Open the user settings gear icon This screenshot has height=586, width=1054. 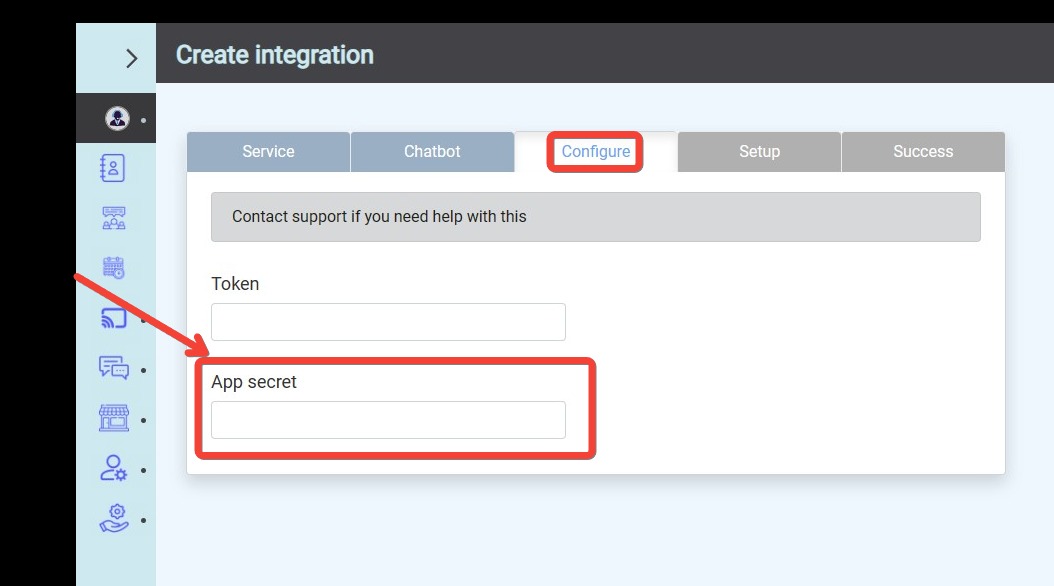click(x=114, y=468)
